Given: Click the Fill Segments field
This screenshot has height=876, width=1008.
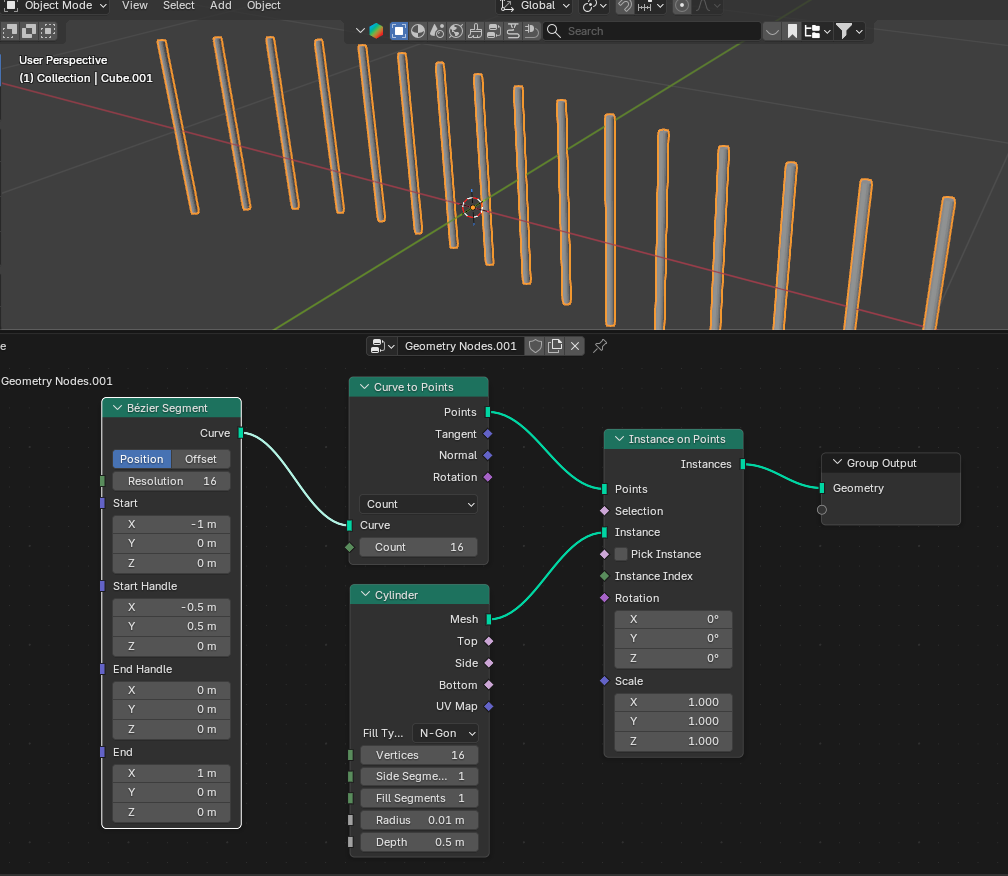Looking at the screenshot, I should (x=419, y=798).
